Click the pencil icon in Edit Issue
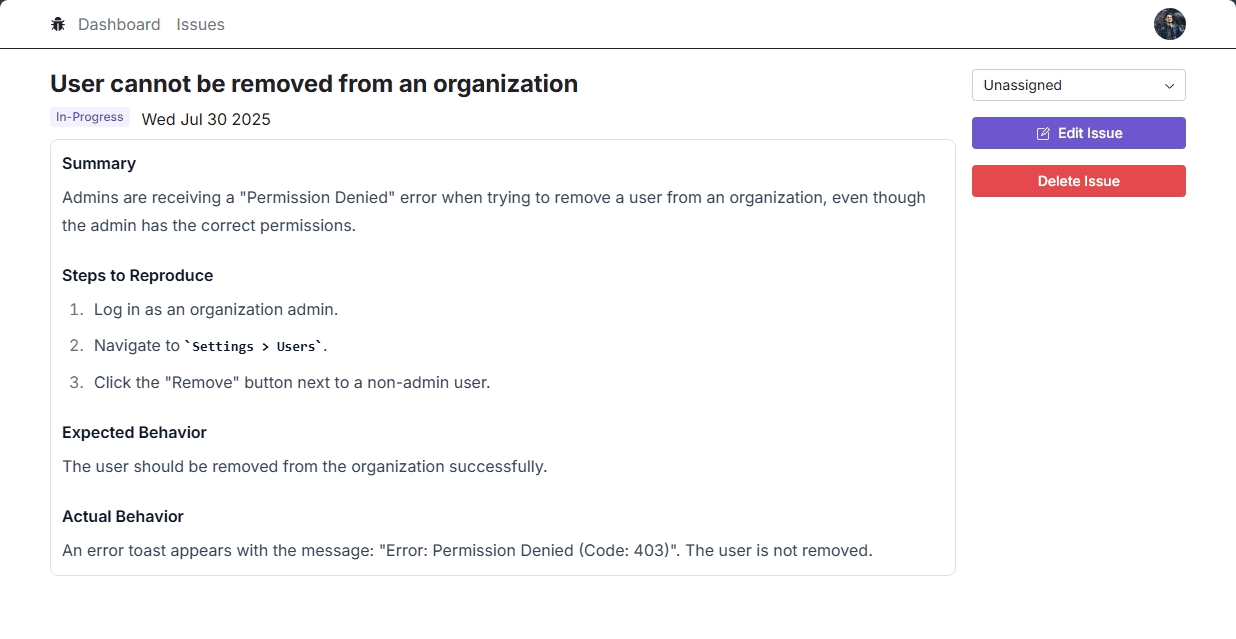The width and height of the screenshot is (1236, 639). click(1043, 133)
